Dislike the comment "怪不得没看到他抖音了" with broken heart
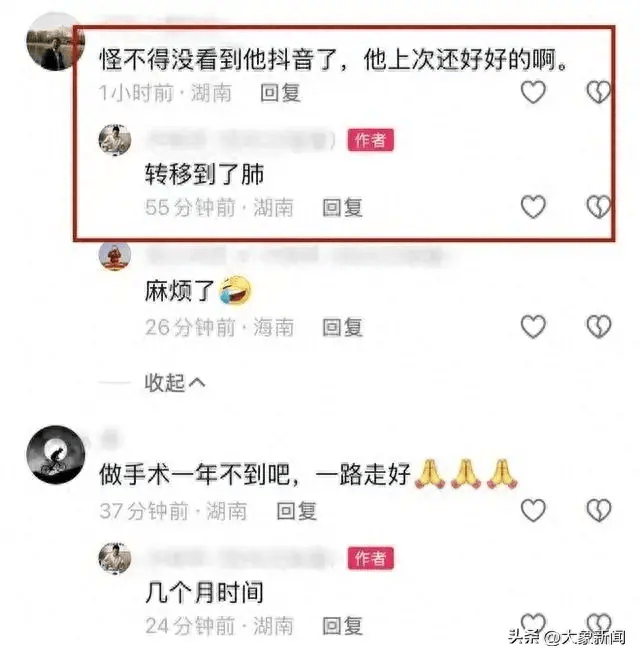This screenshot has width=640, height=659. tap(599, 92)
